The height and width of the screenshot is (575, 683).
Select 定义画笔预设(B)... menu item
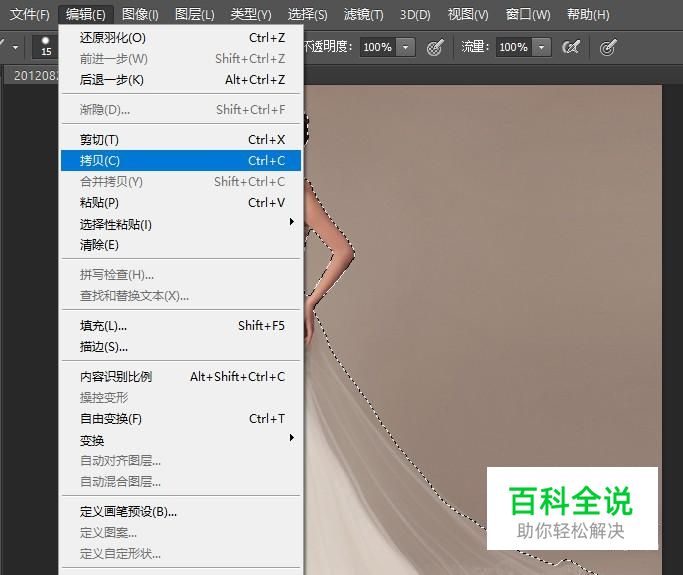[x=181, y=511]
